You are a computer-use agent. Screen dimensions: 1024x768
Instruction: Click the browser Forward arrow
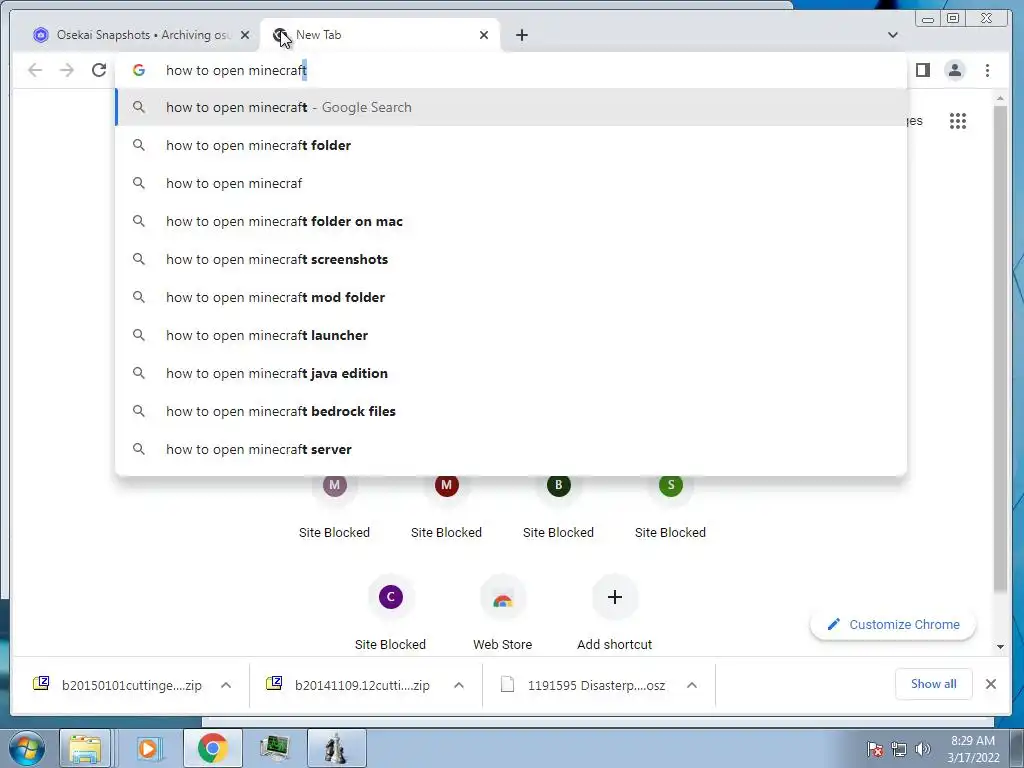pos(67,70)
